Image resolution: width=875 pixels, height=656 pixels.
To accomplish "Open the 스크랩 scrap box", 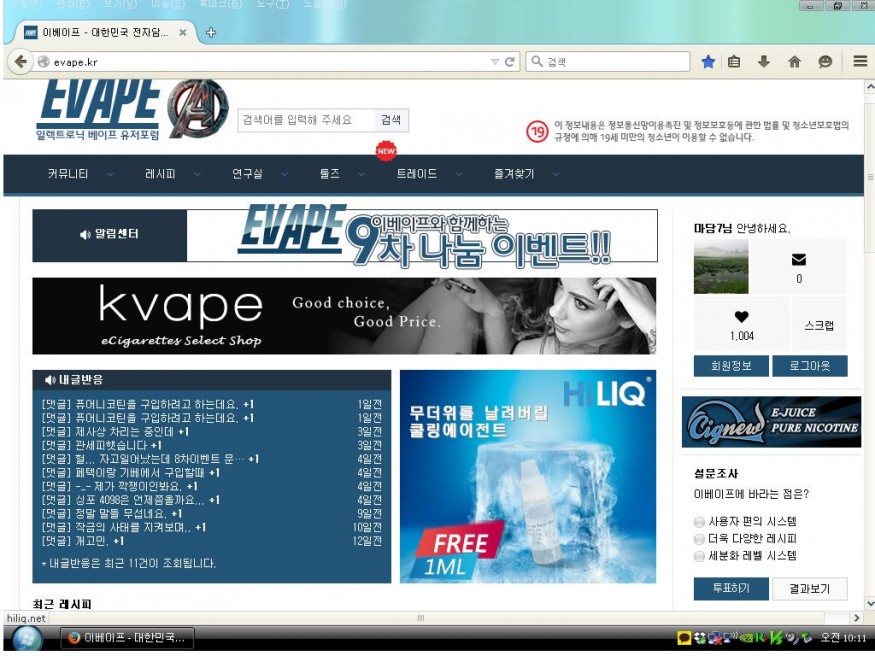I will pos(819,324).
